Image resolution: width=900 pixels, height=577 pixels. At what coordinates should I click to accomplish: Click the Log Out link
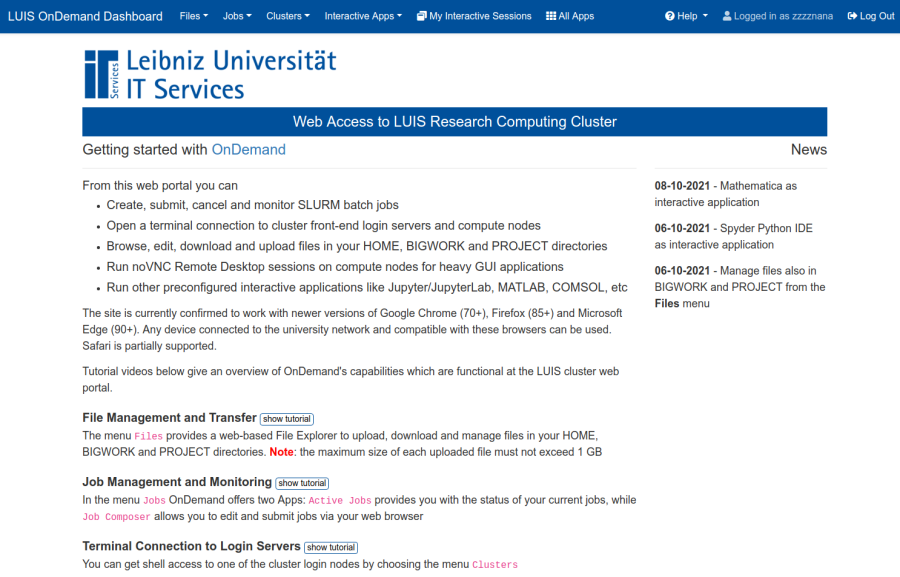click(x=871, y=16)
